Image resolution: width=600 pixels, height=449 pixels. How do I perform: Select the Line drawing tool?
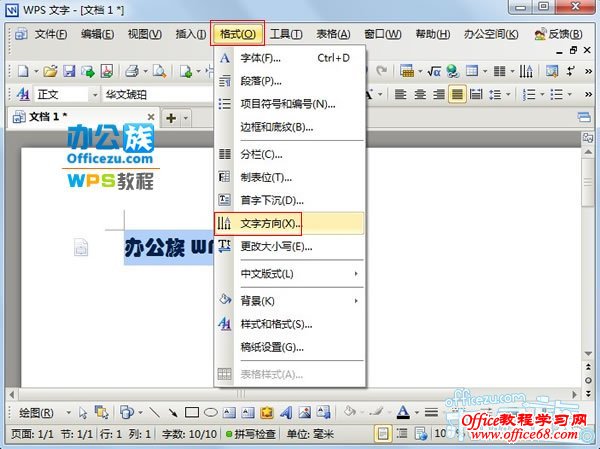point(154,412)
